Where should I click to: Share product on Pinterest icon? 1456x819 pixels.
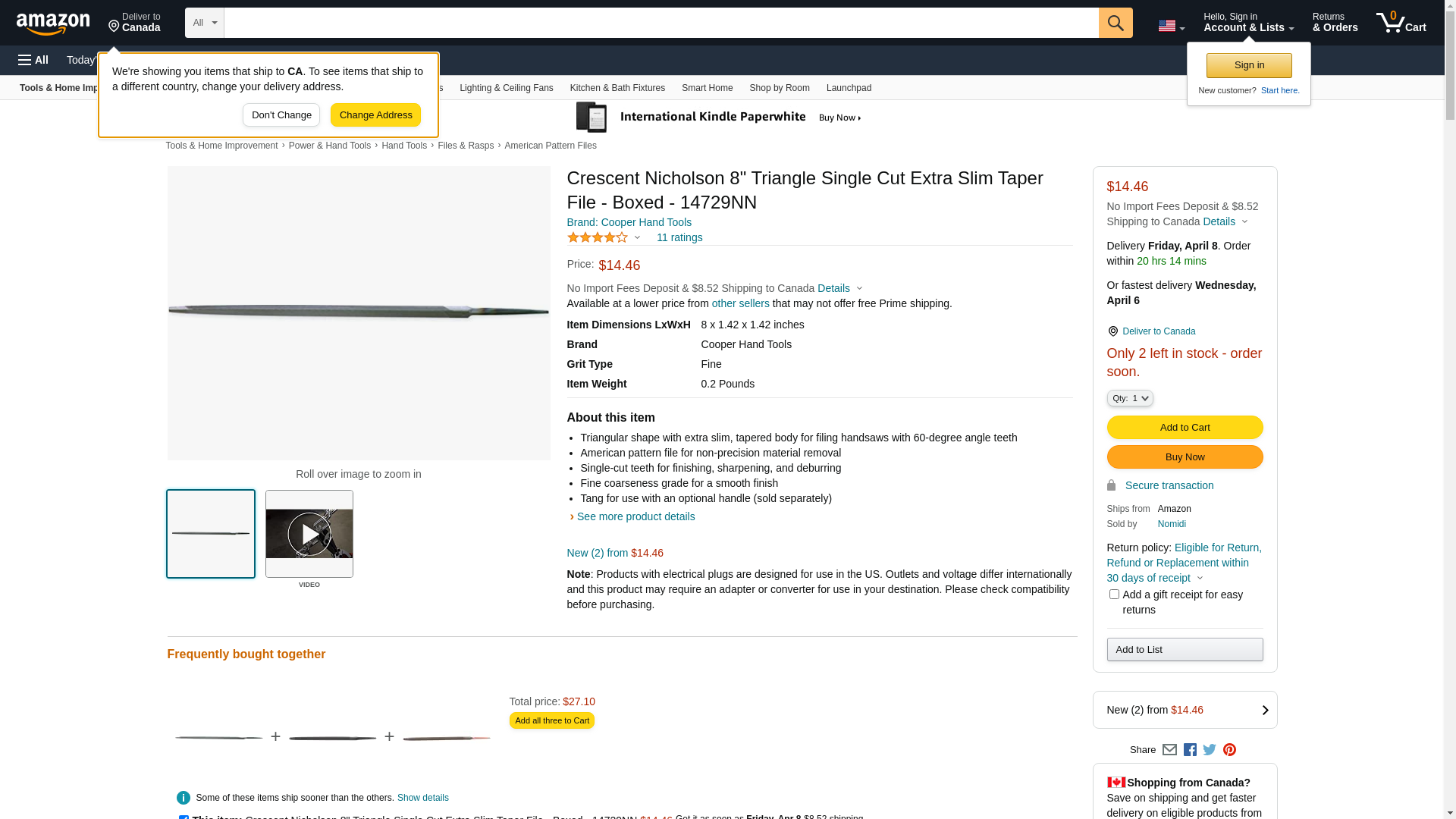click(1229, 750)
